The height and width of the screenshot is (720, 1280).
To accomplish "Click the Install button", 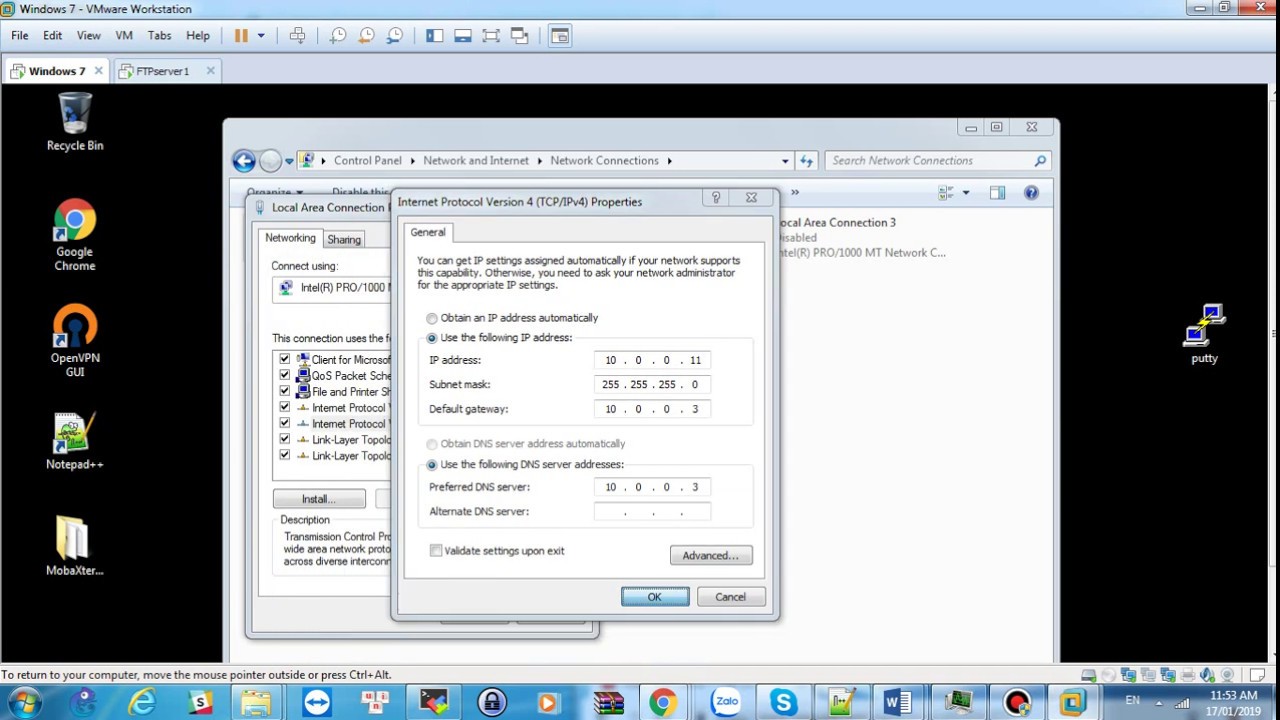I will (x=319, y=499).
